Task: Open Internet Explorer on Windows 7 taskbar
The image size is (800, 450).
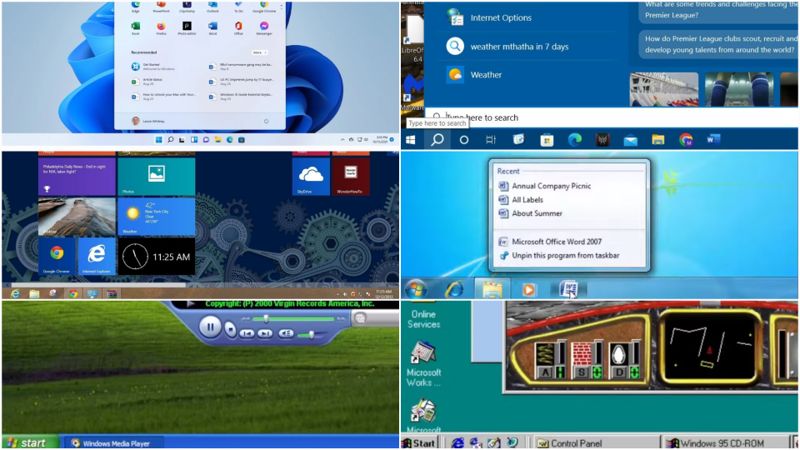Action: click(x=454, y=289)
